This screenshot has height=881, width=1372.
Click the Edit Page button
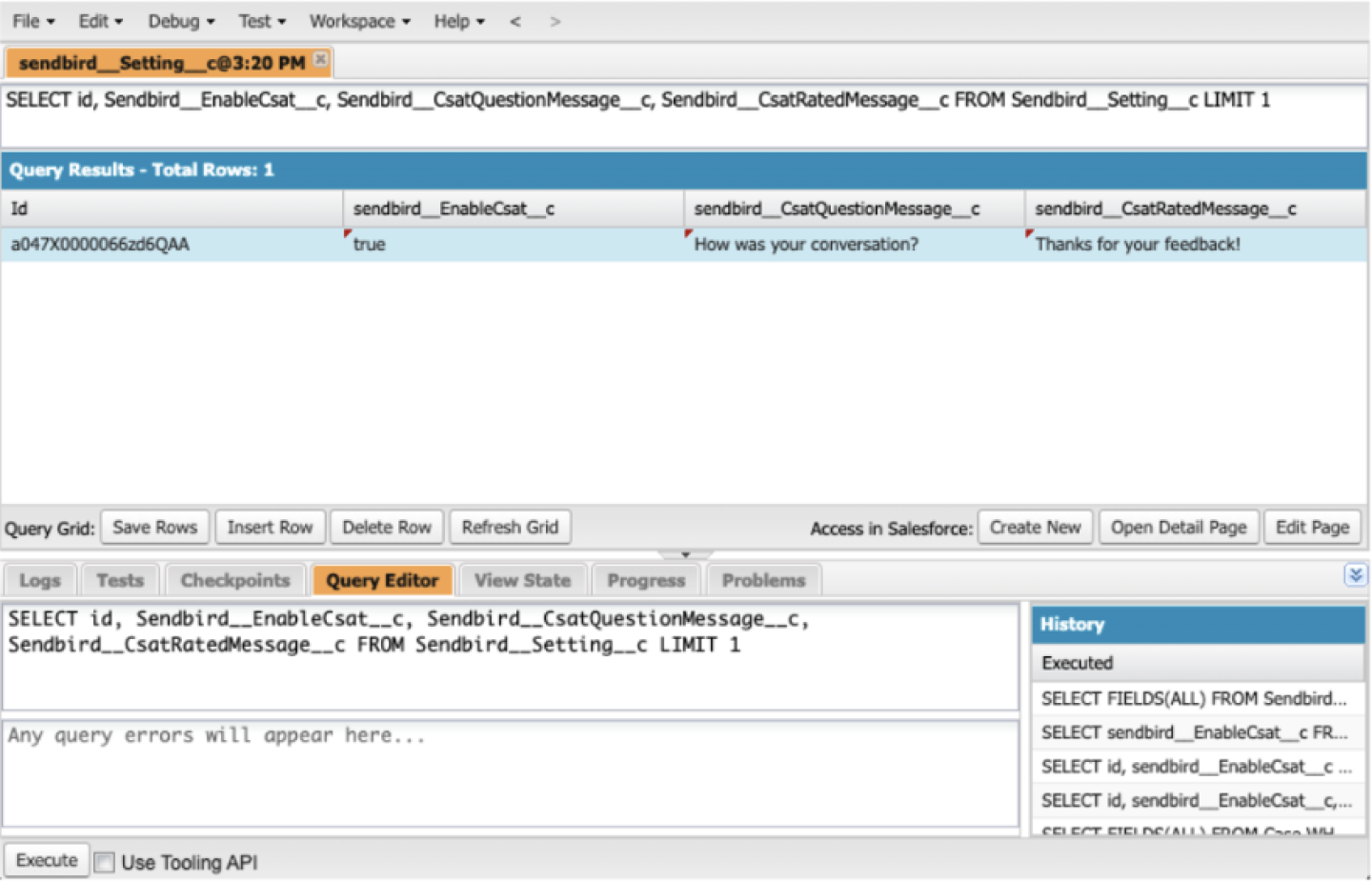1312,528
